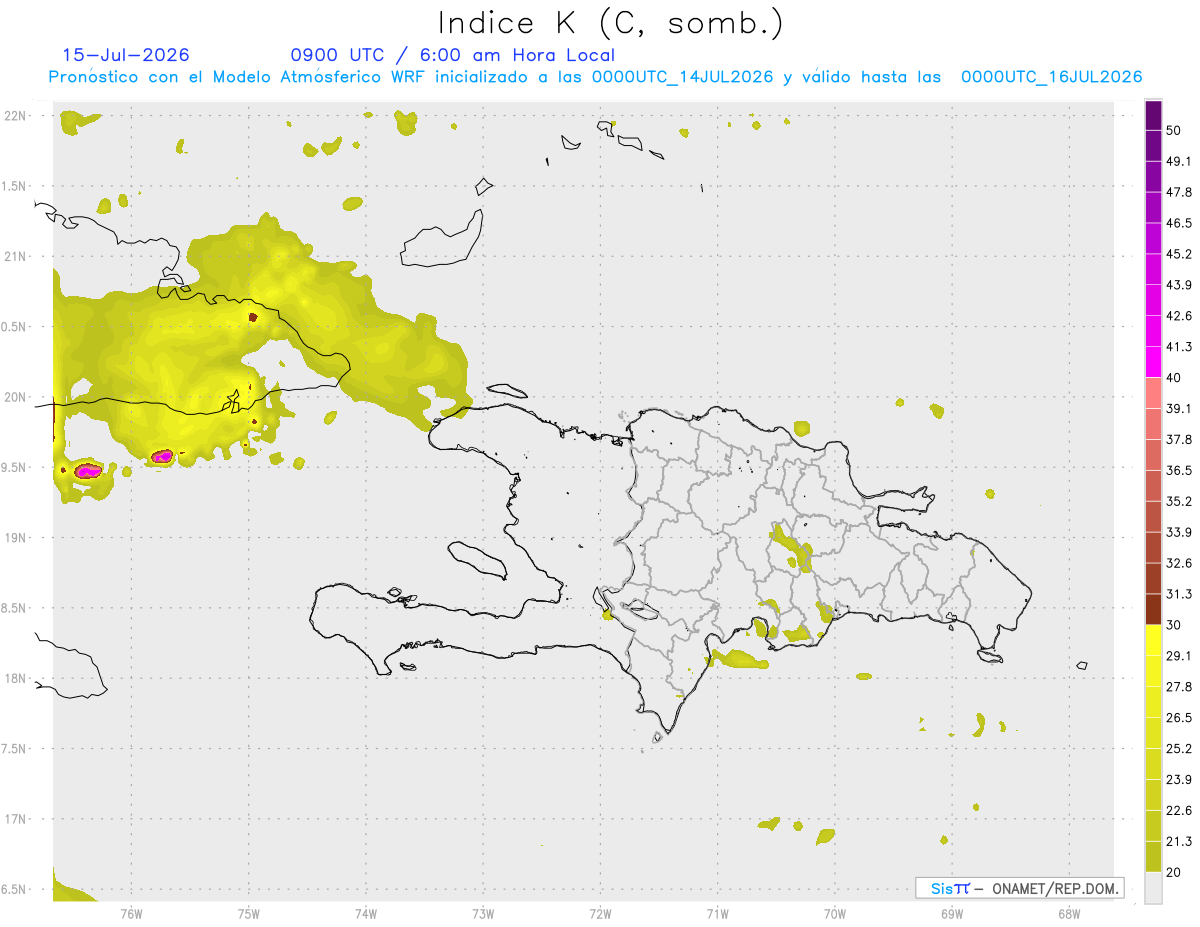Screen dimensions: 1200x927
Task: Pick the salmon swatch between 39.1 and 40
Action: pos(1153,393)
